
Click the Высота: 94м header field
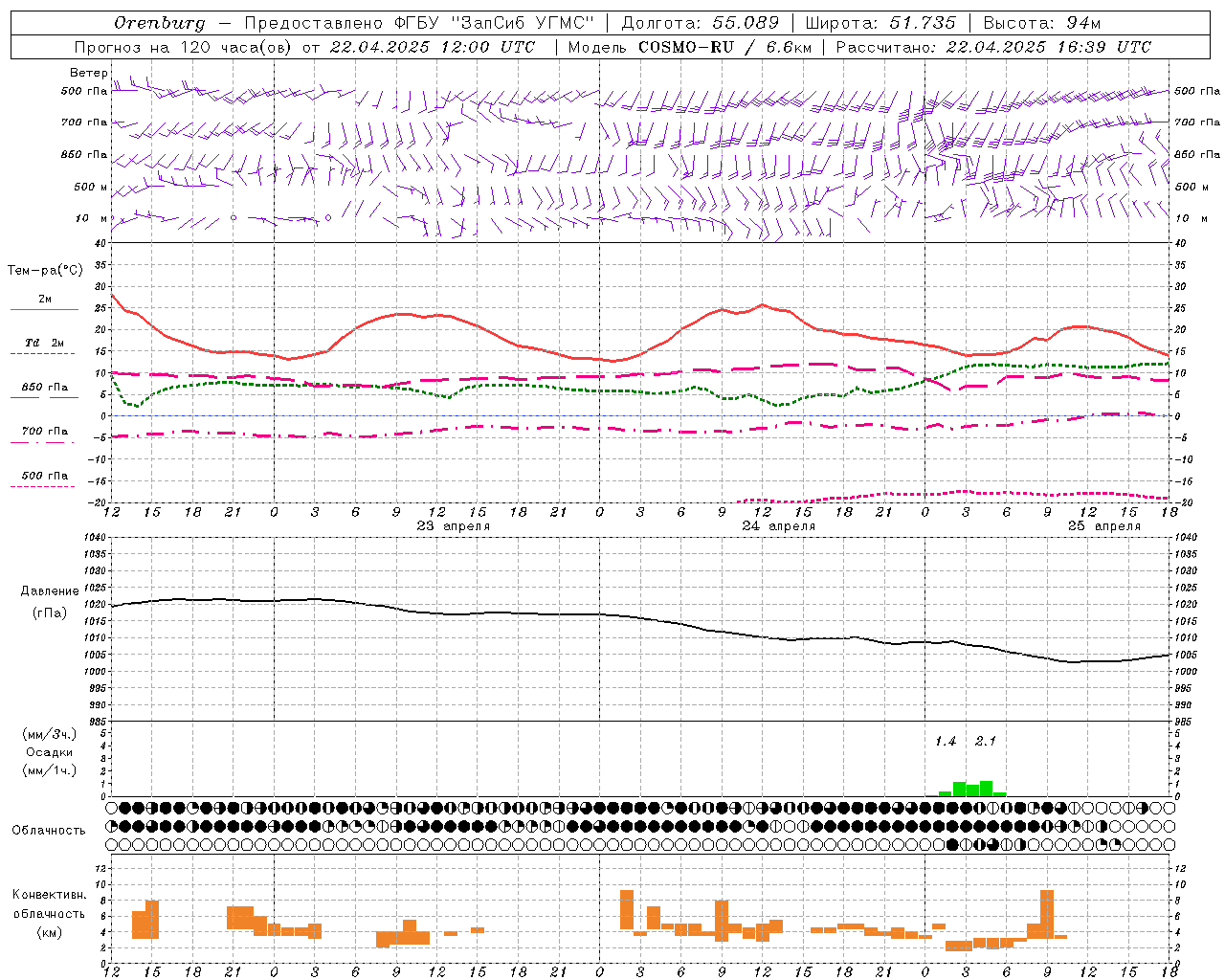(1042, 23)
